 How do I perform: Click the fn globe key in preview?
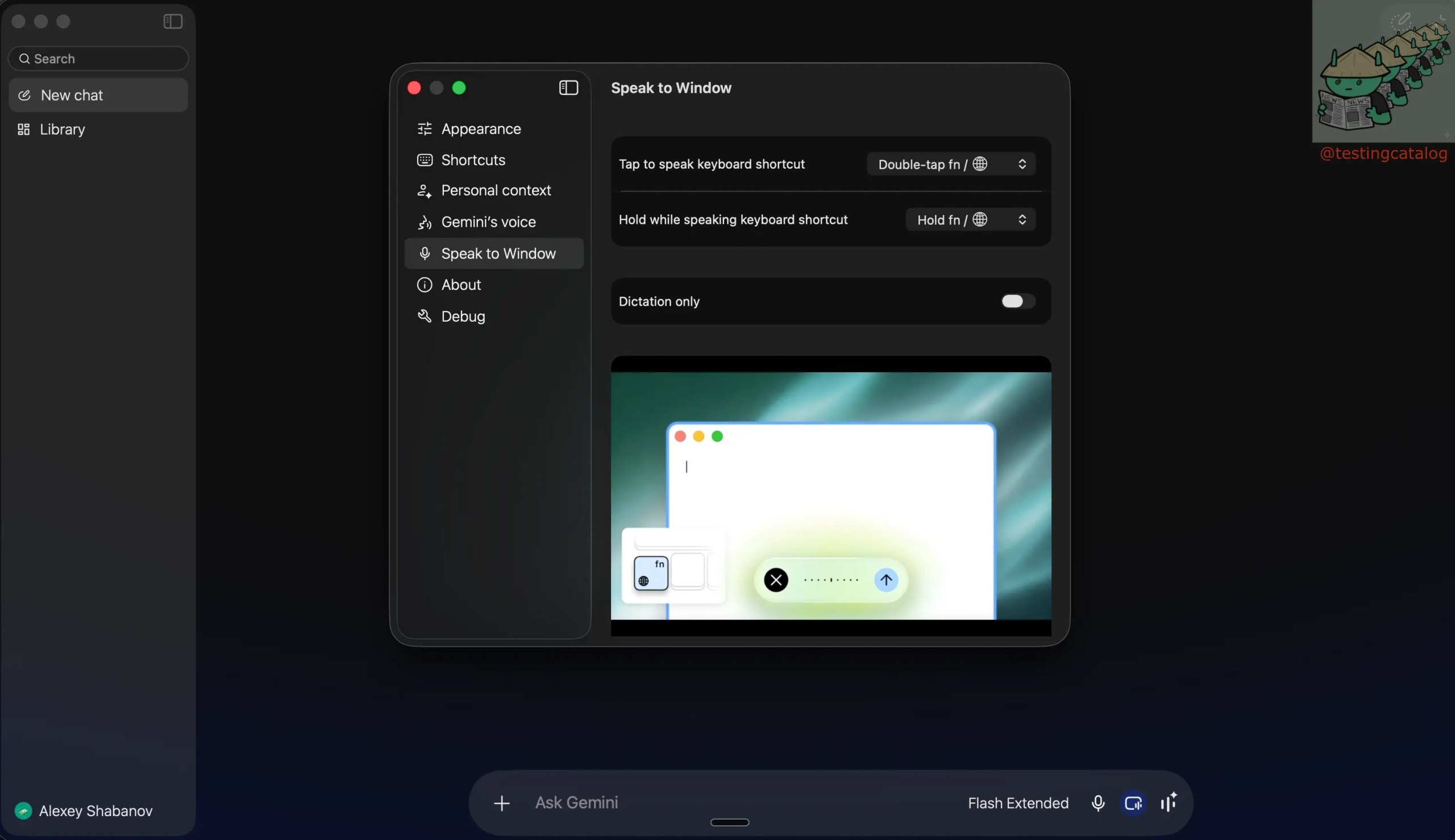[651, 573]
